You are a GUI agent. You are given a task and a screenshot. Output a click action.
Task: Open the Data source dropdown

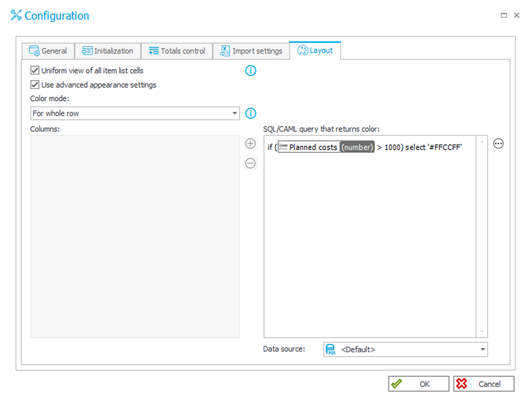point(405,349)
